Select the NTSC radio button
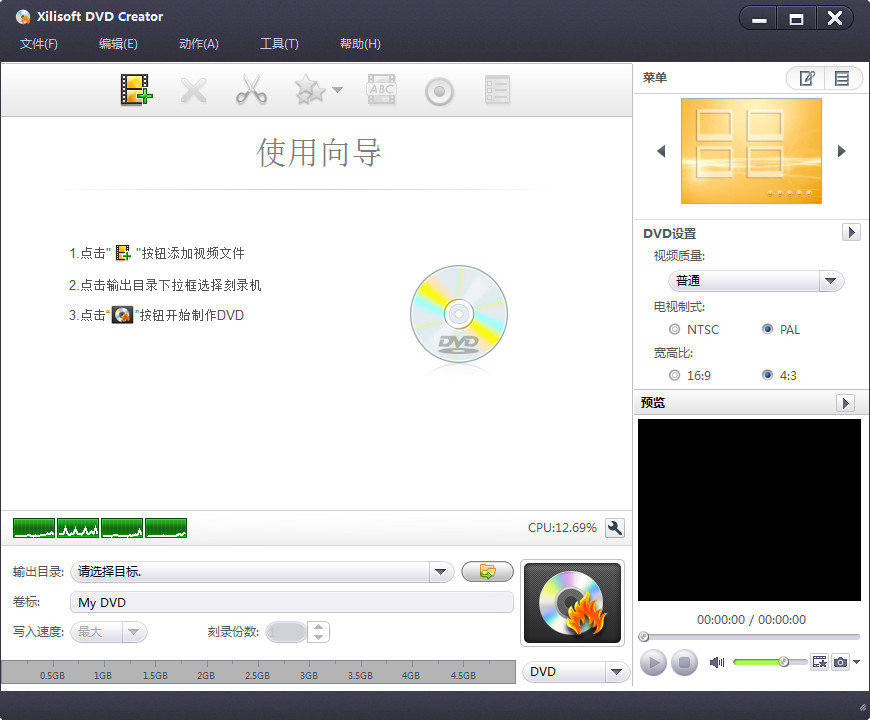 [x=674, y=329]
